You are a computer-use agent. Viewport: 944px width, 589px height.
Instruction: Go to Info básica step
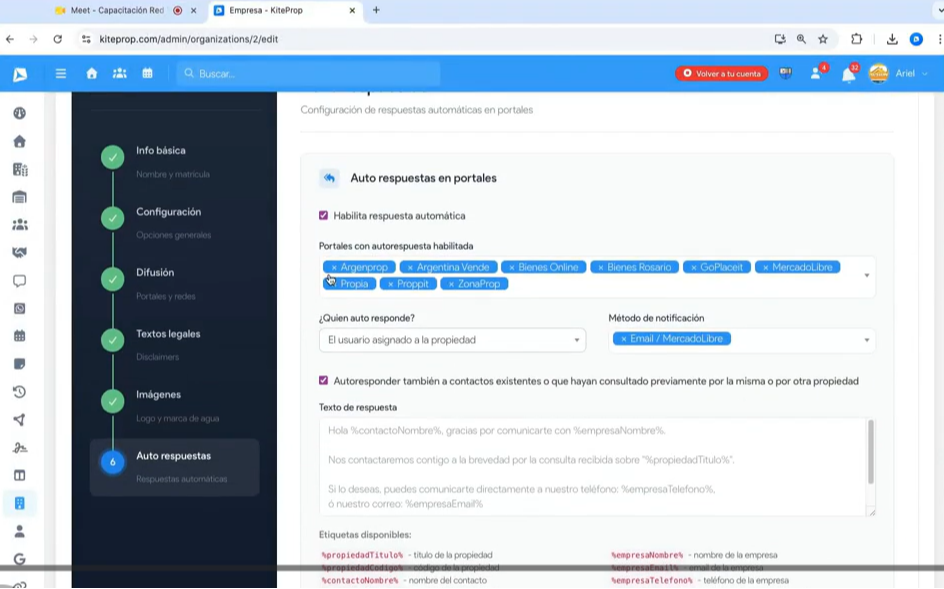click(160, 151)
